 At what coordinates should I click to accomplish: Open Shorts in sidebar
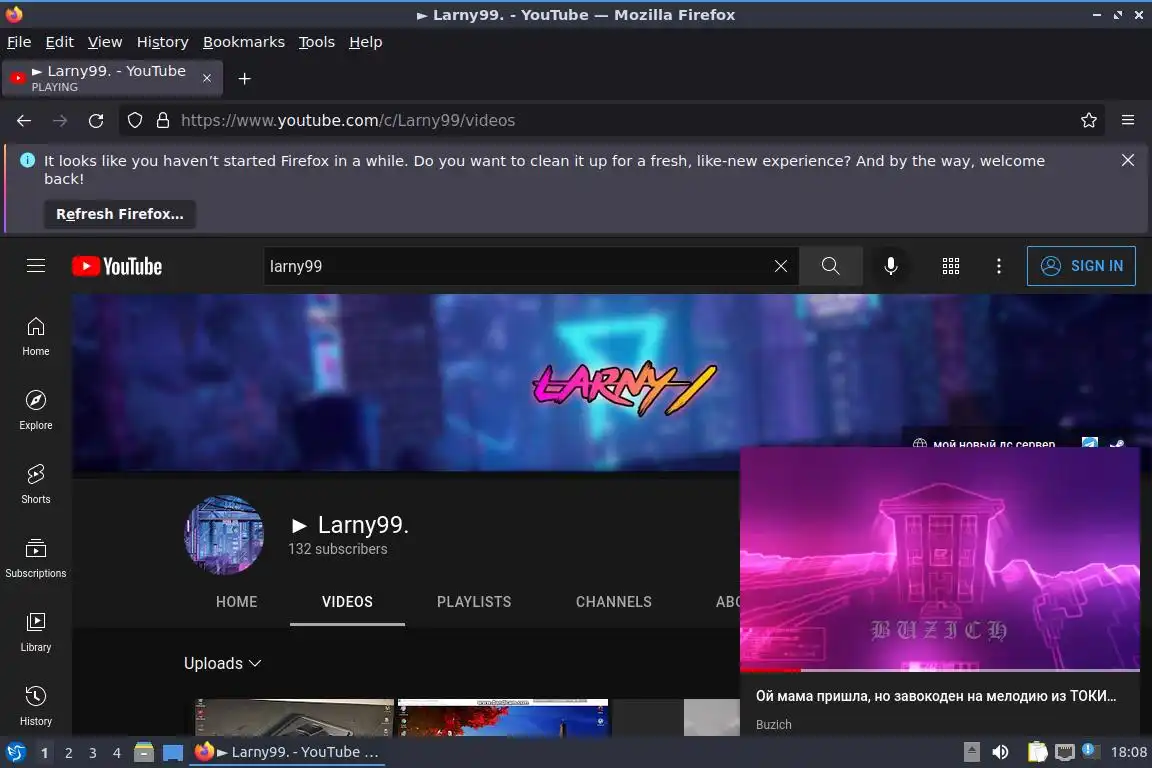(35, 484)
